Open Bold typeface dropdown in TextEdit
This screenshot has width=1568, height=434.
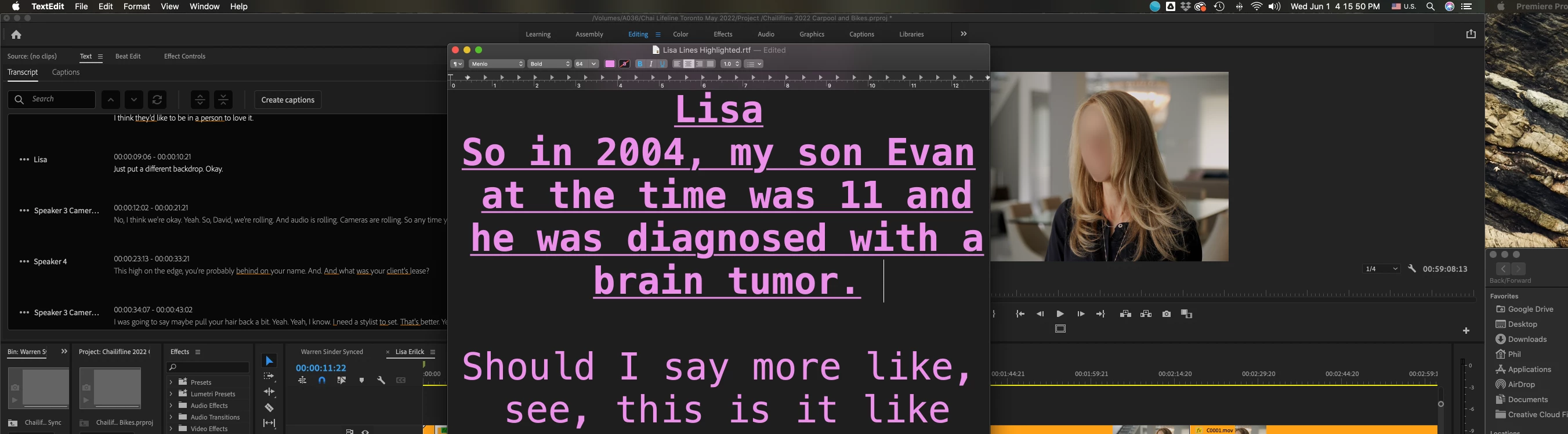549,64
